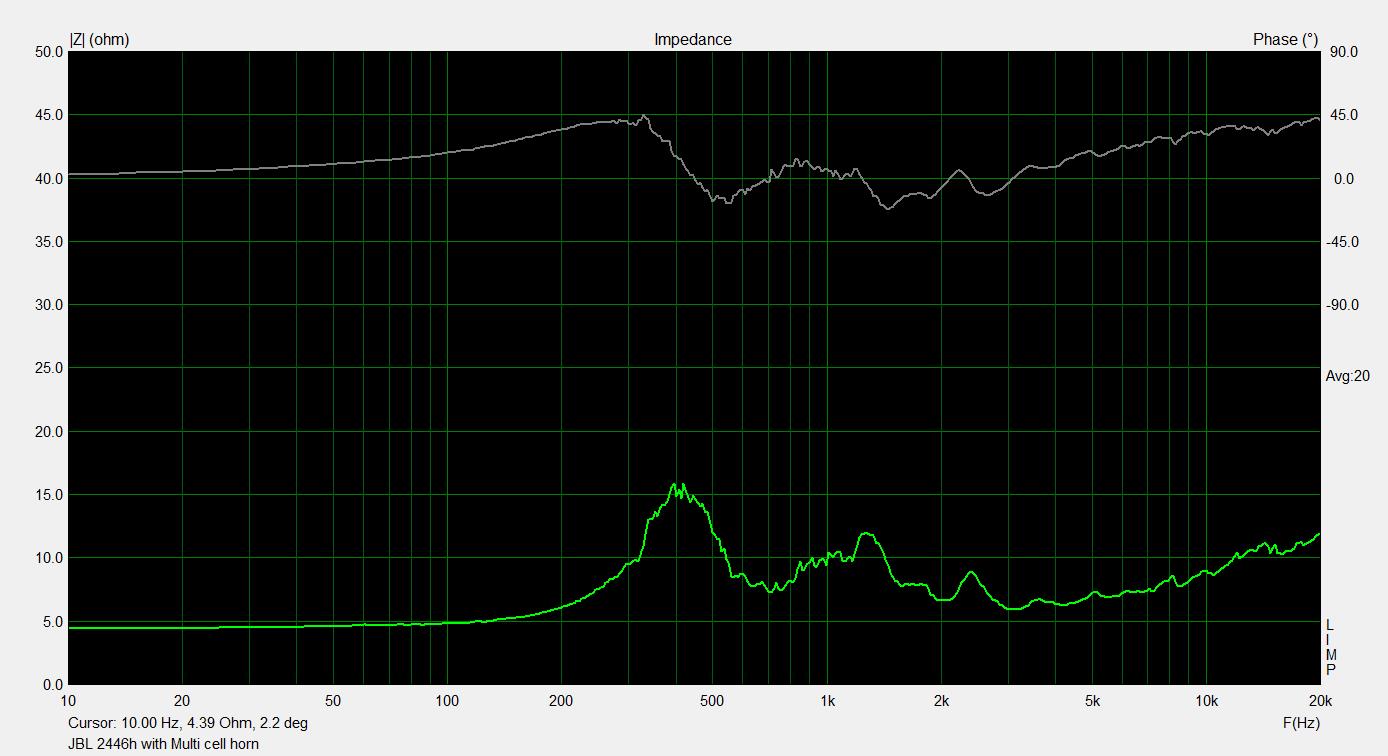The height and width of the screenshot is (756, 1388).
Task: Click the 10k frequency axis tick label
Action: (x=1207, y=701)
